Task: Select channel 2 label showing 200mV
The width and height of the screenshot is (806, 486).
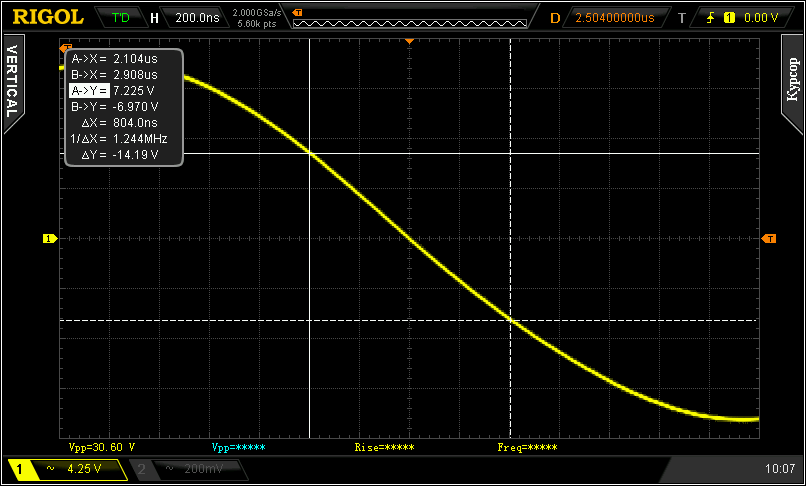Action: click(x=187, y=469)
